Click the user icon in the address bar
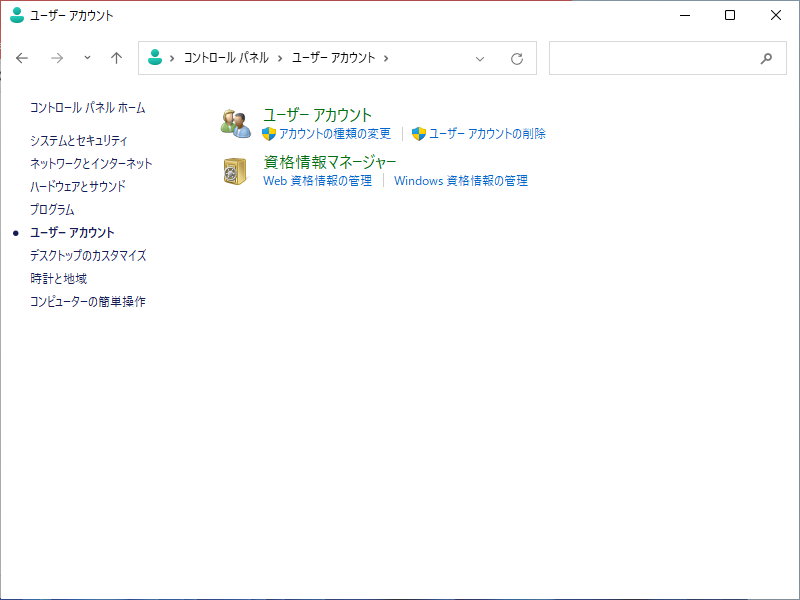Screen dimensions: 800x600 (x=155, y=58)
